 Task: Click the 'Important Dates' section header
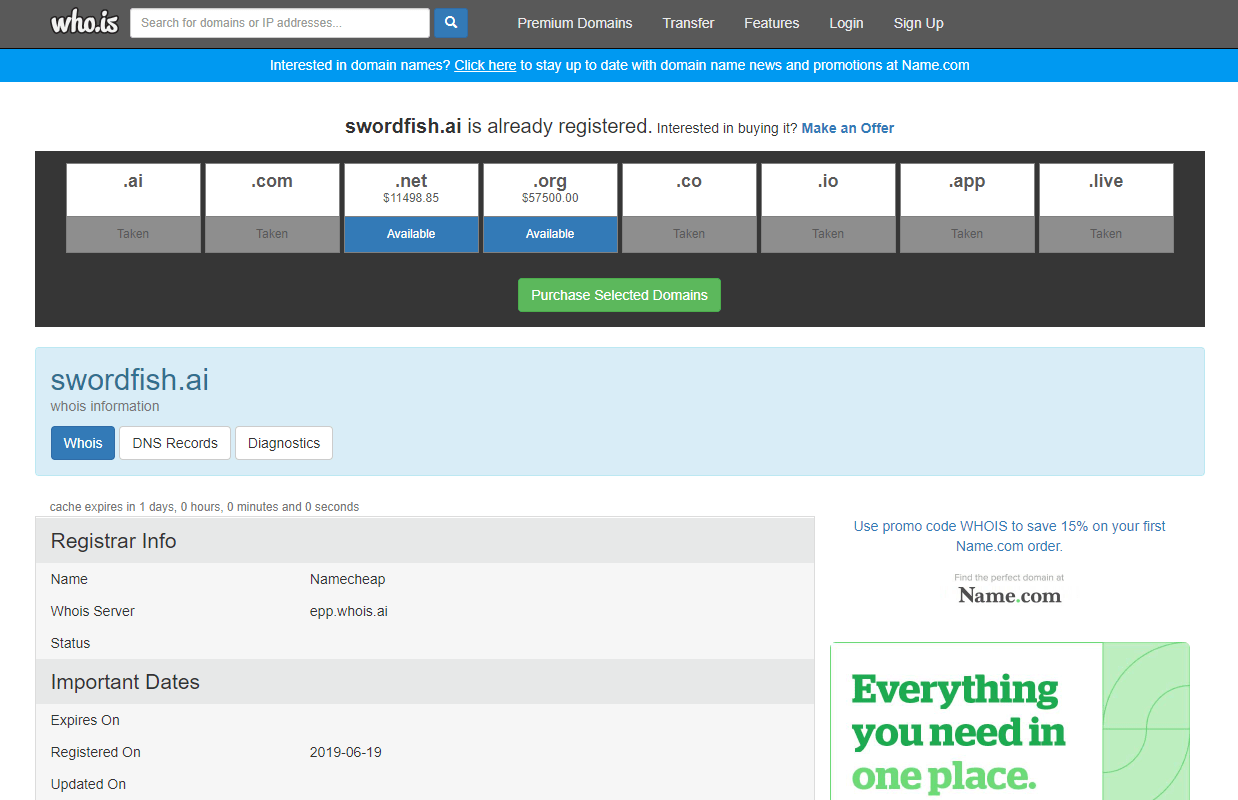425,682
